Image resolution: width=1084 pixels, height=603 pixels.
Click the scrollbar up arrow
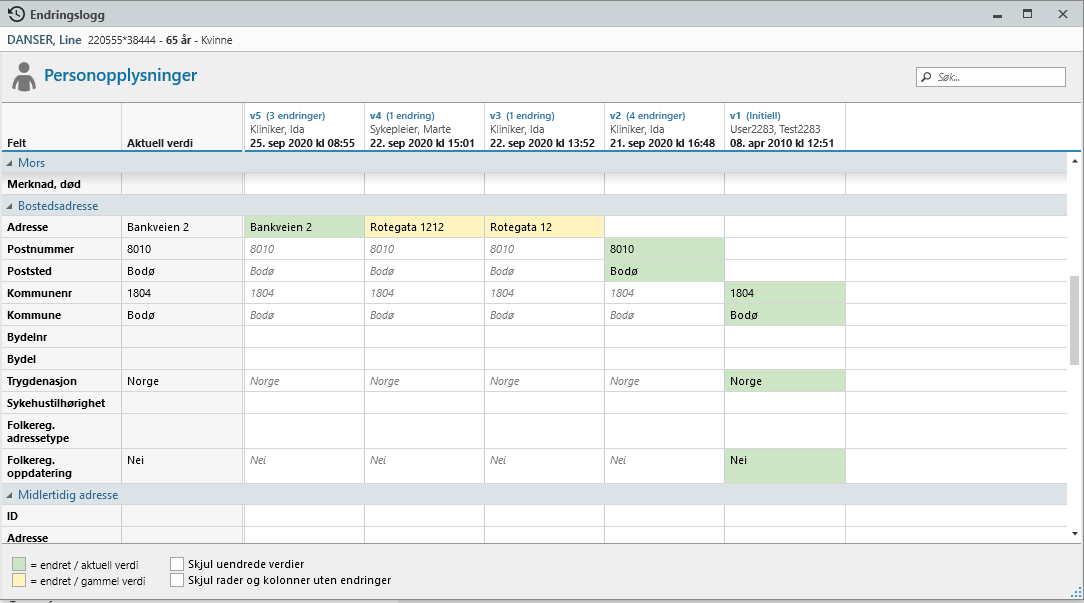pos(1075,160)
